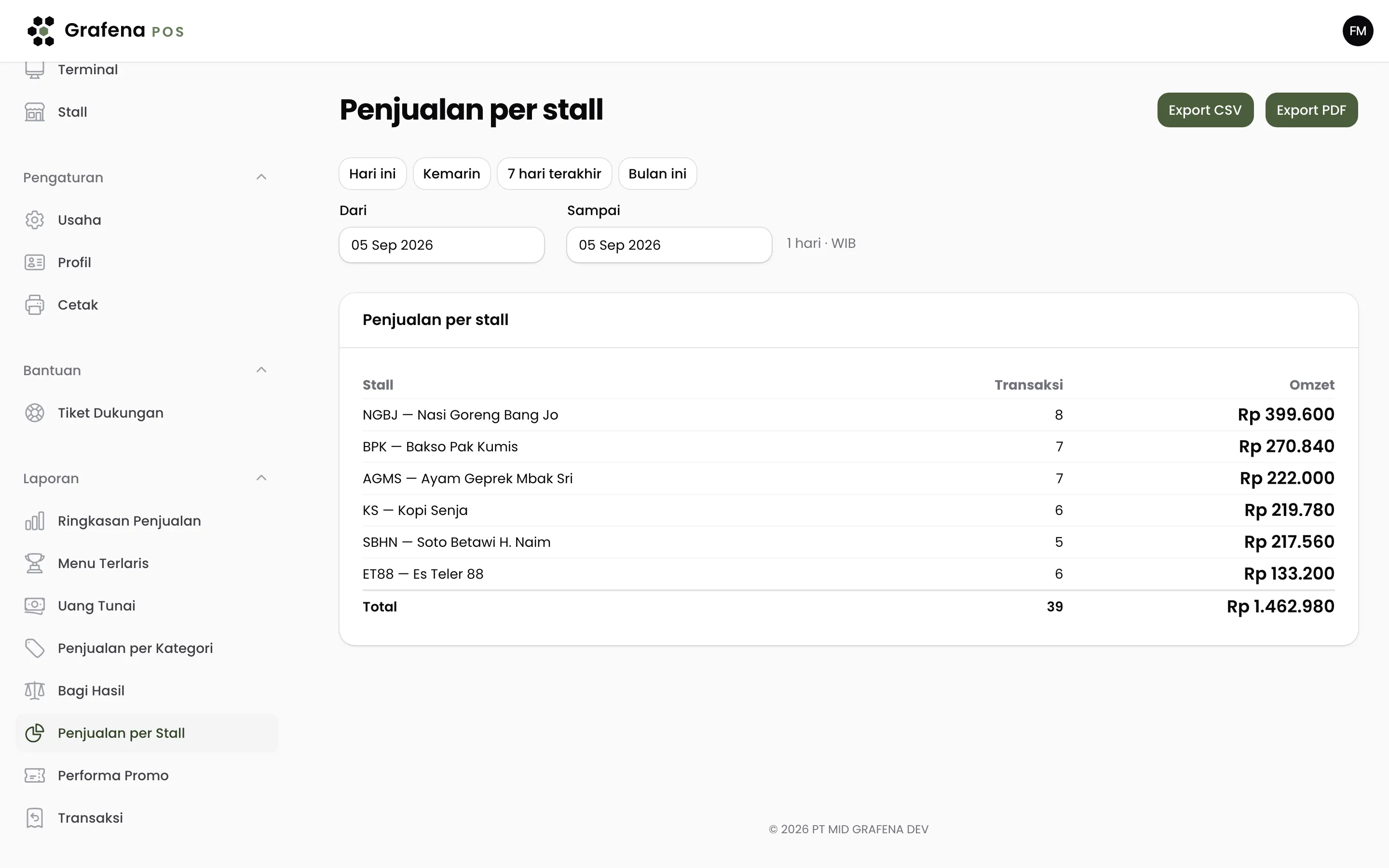Viewport: 1389px width, 868px height.
Task: Open the Menu Terlaris report
Action: (x=146, y=563)
